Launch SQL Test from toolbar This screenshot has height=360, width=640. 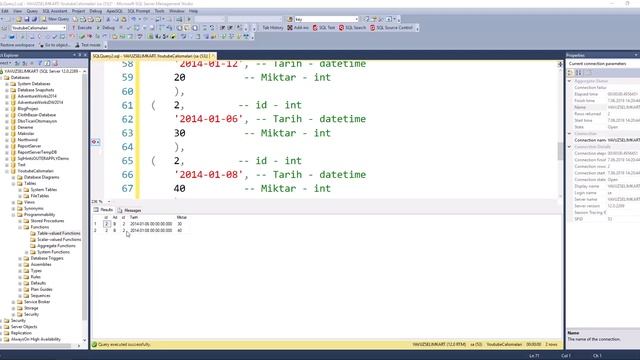click(x=324, y=28)
